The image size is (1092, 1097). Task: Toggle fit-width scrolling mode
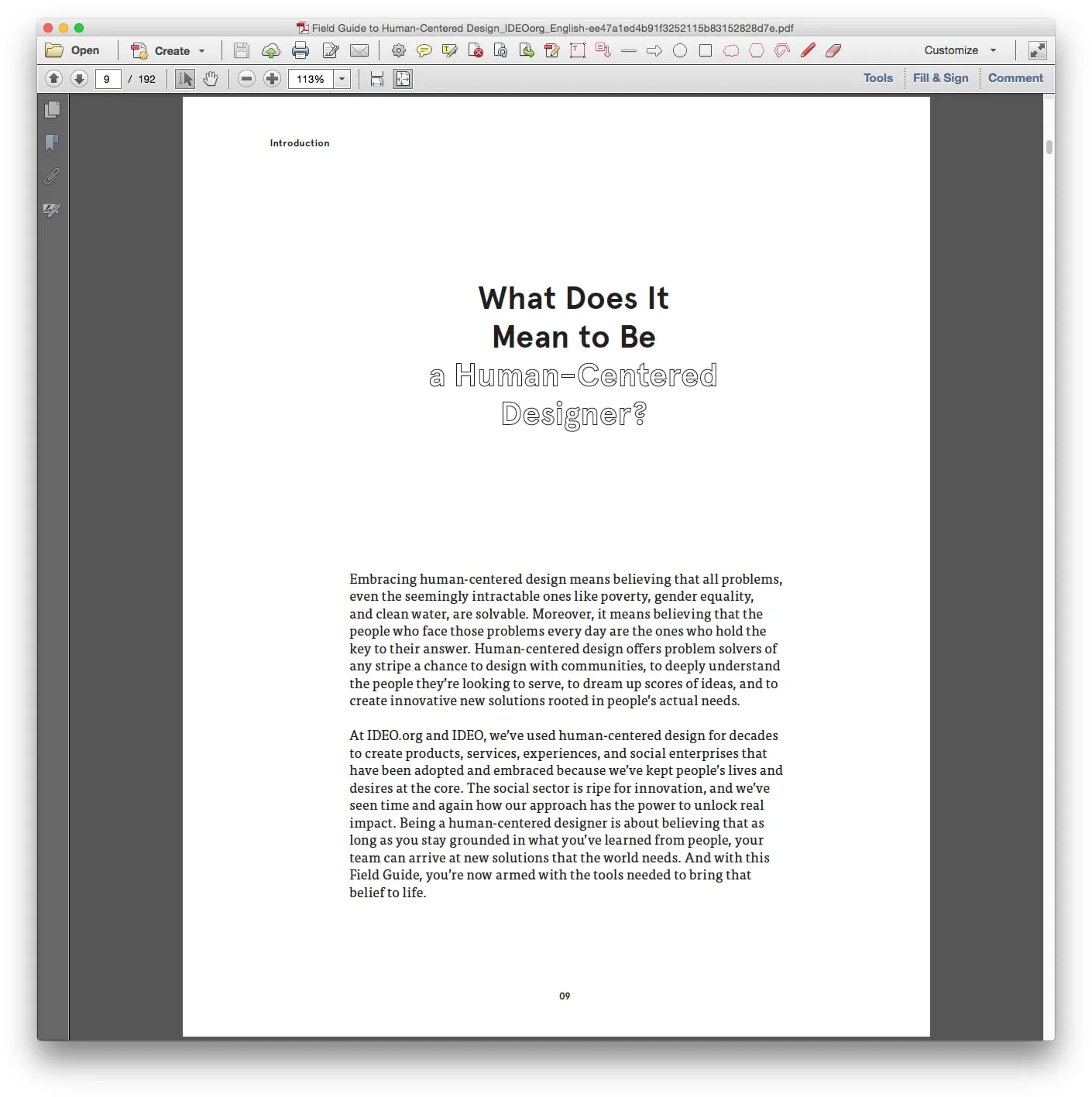click(x=377, y=79)
